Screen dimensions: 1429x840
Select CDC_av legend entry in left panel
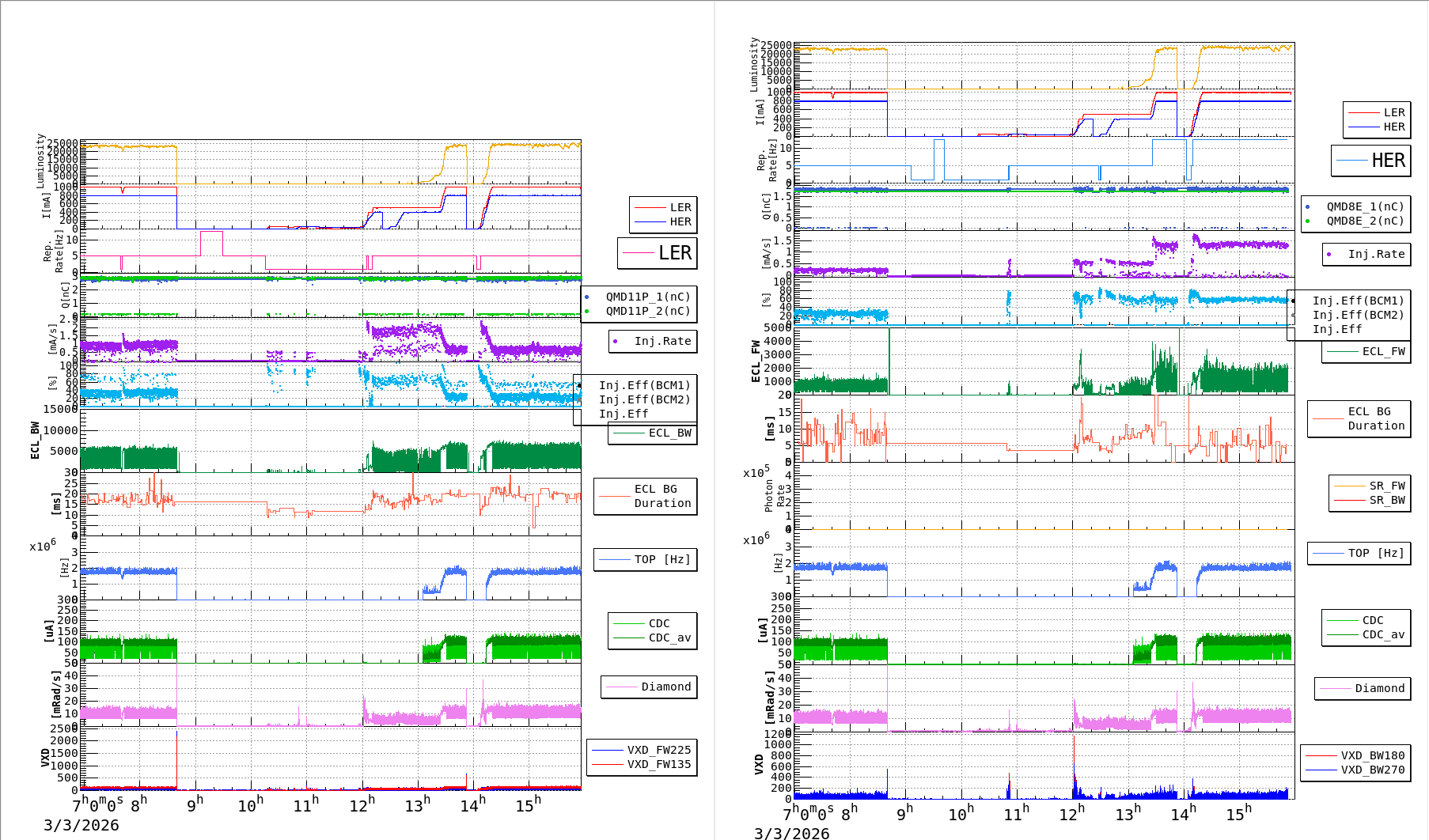[669, 638]
